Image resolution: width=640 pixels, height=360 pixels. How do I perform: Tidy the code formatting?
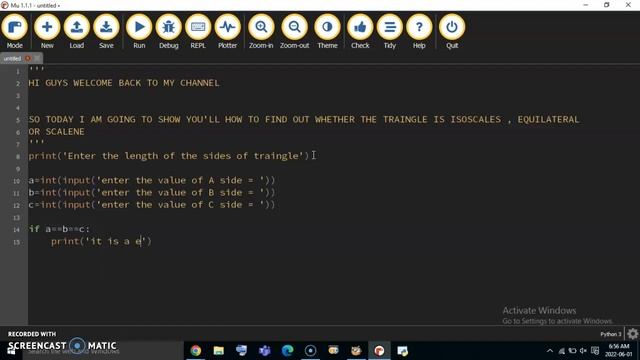pos(390,31)
